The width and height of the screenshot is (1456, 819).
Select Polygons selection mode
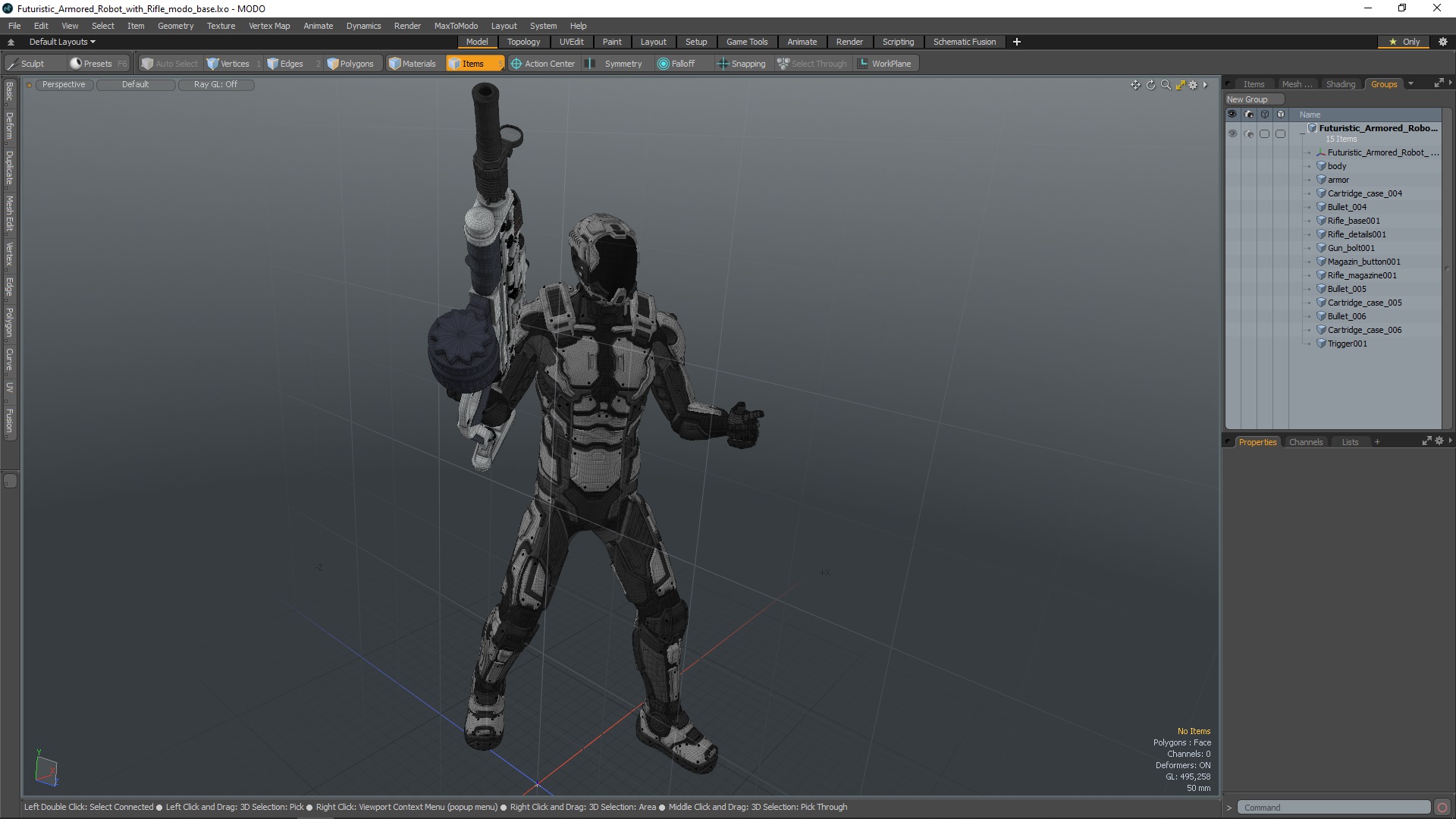click(x=350, y=64)
